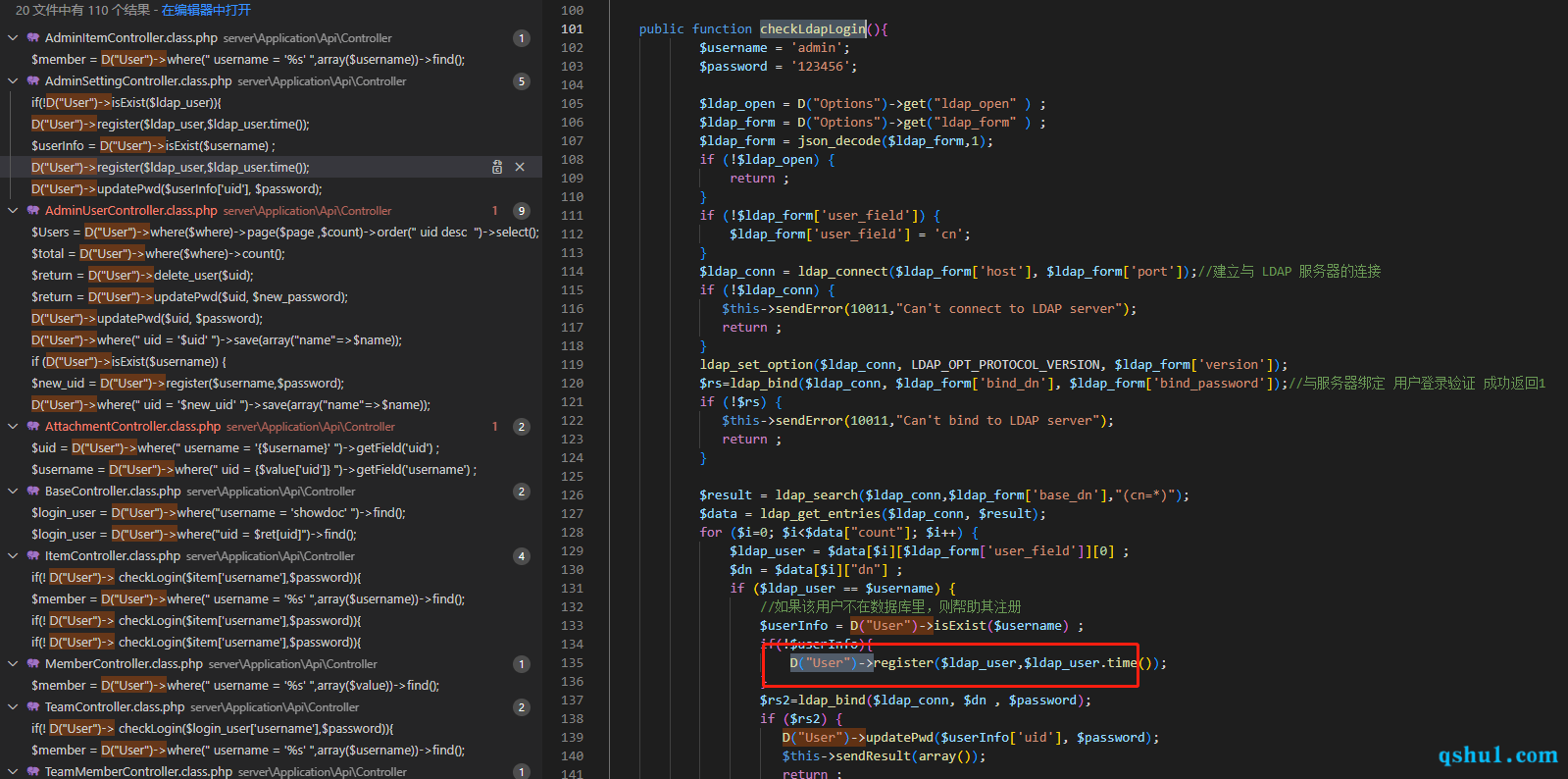Collapse AdminSettingController.class.php results
Screen dimensions: 1568x779
coord(13,81)
